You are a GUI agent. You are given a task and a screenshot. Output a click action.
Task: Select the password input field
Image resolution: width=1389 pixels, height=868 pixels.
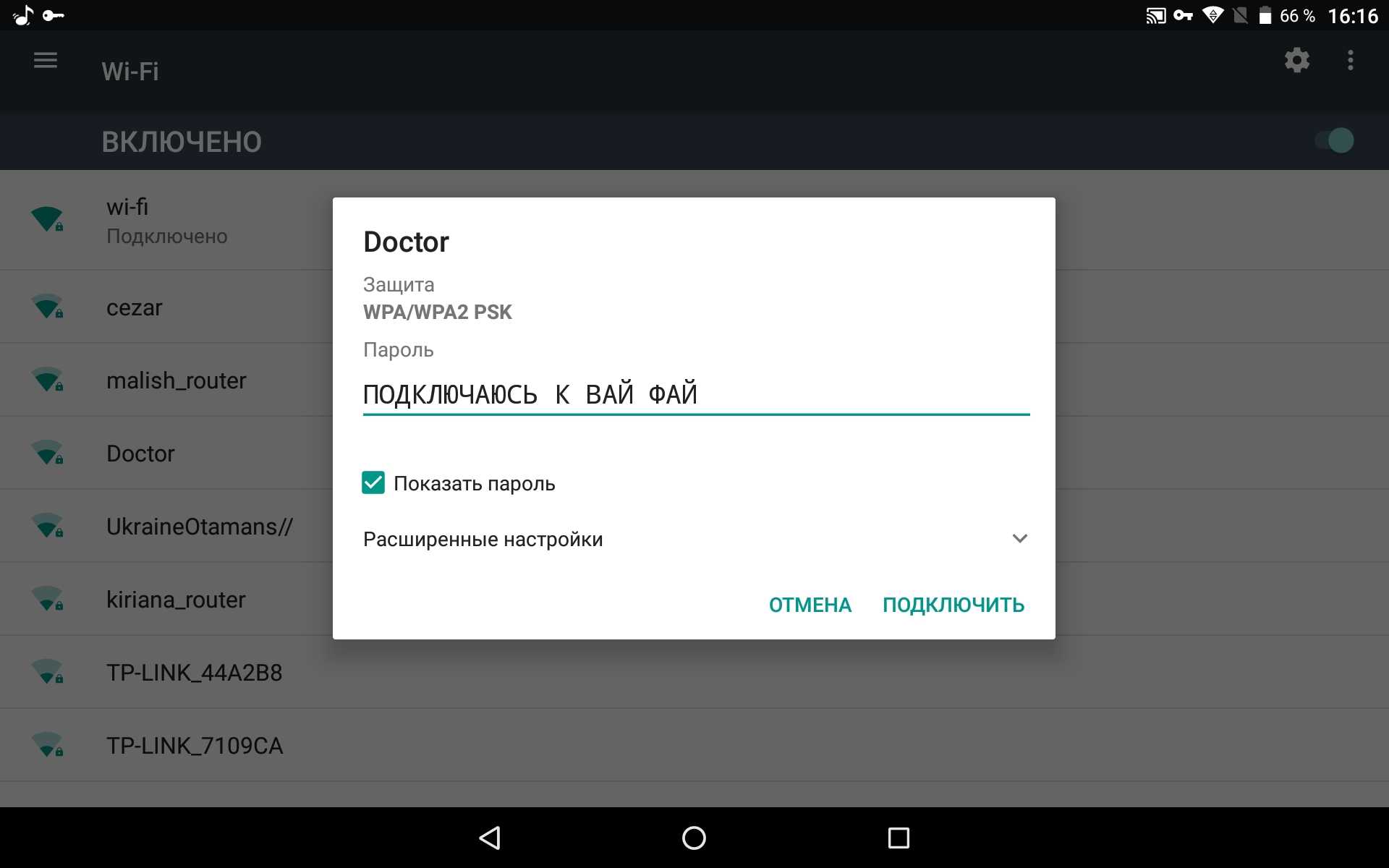(695, 392)
